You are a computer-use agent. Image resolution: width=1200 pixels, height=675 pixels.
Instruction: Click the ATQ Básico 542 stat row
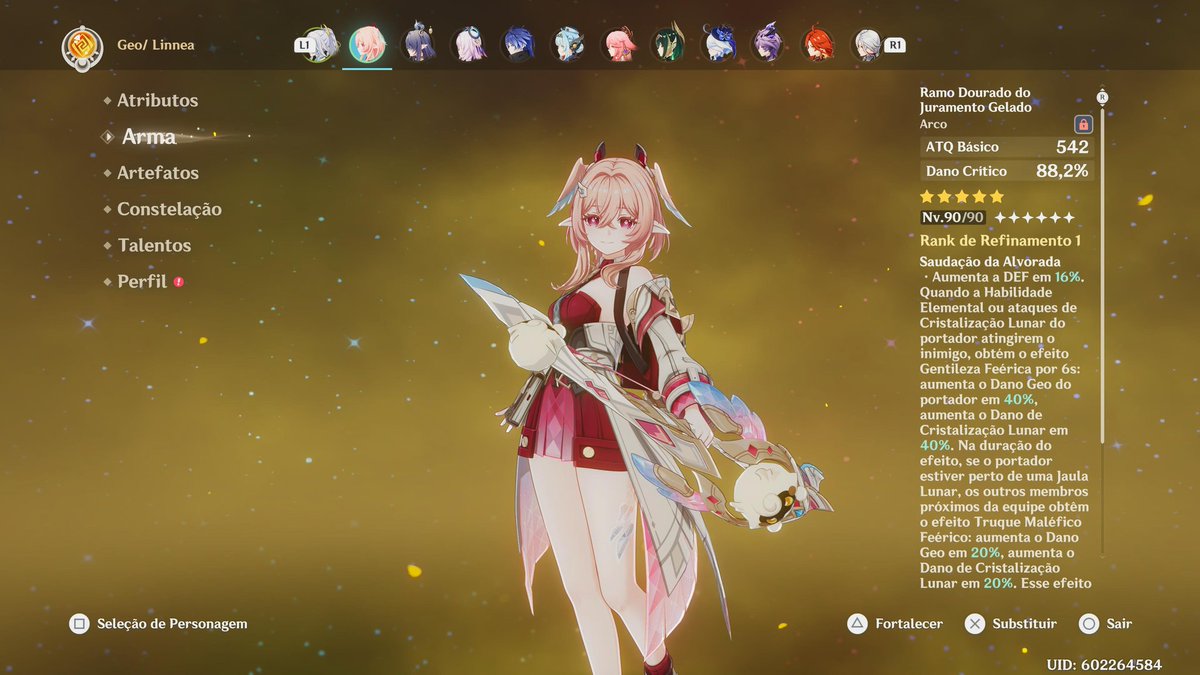(1007, 147)
